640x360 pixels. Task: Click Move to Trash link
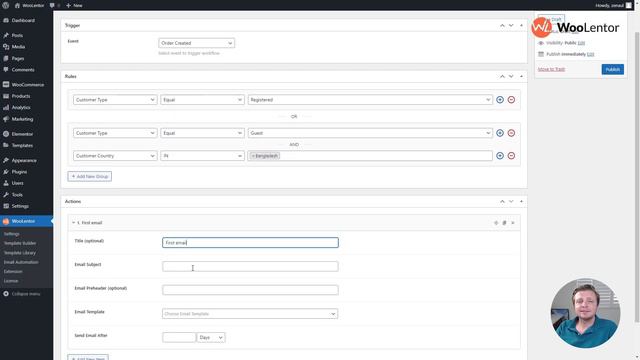point(551,69)
